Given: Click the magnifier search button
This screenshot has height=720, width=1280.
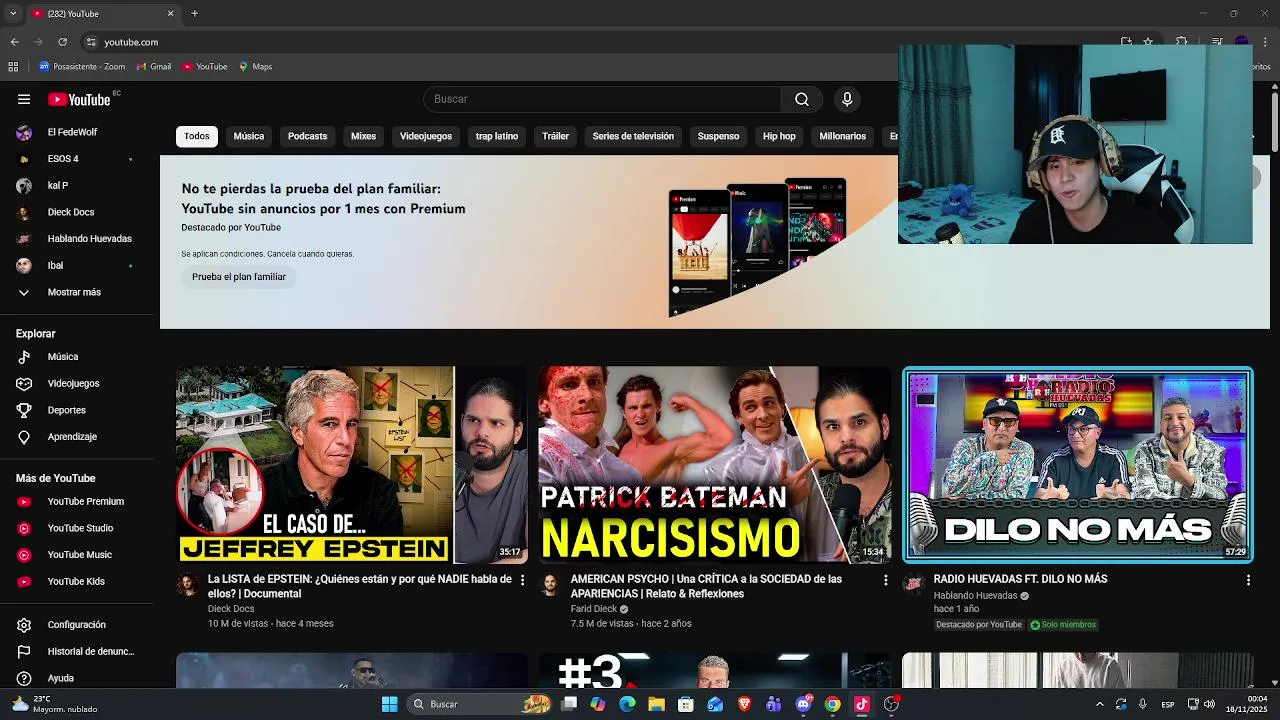Looking at the screenshot, I should tap(802, 99).
